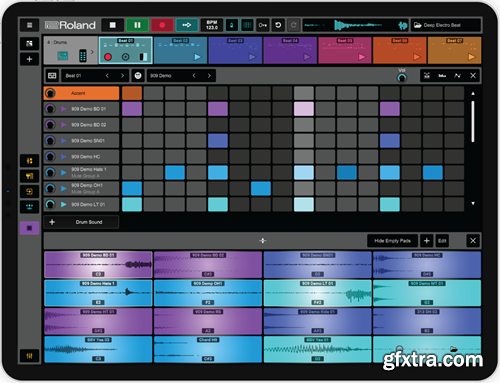Adjust the 909 Demo LT 01 level knob

point(50,204)
